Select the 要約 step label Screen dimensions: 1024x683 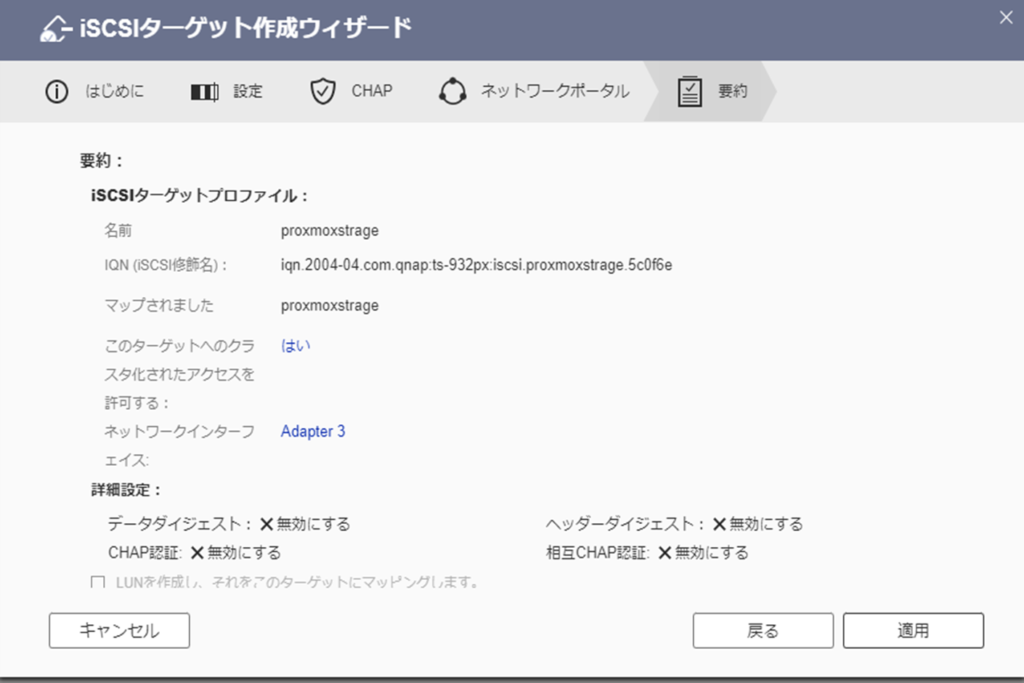coord(733,92)
